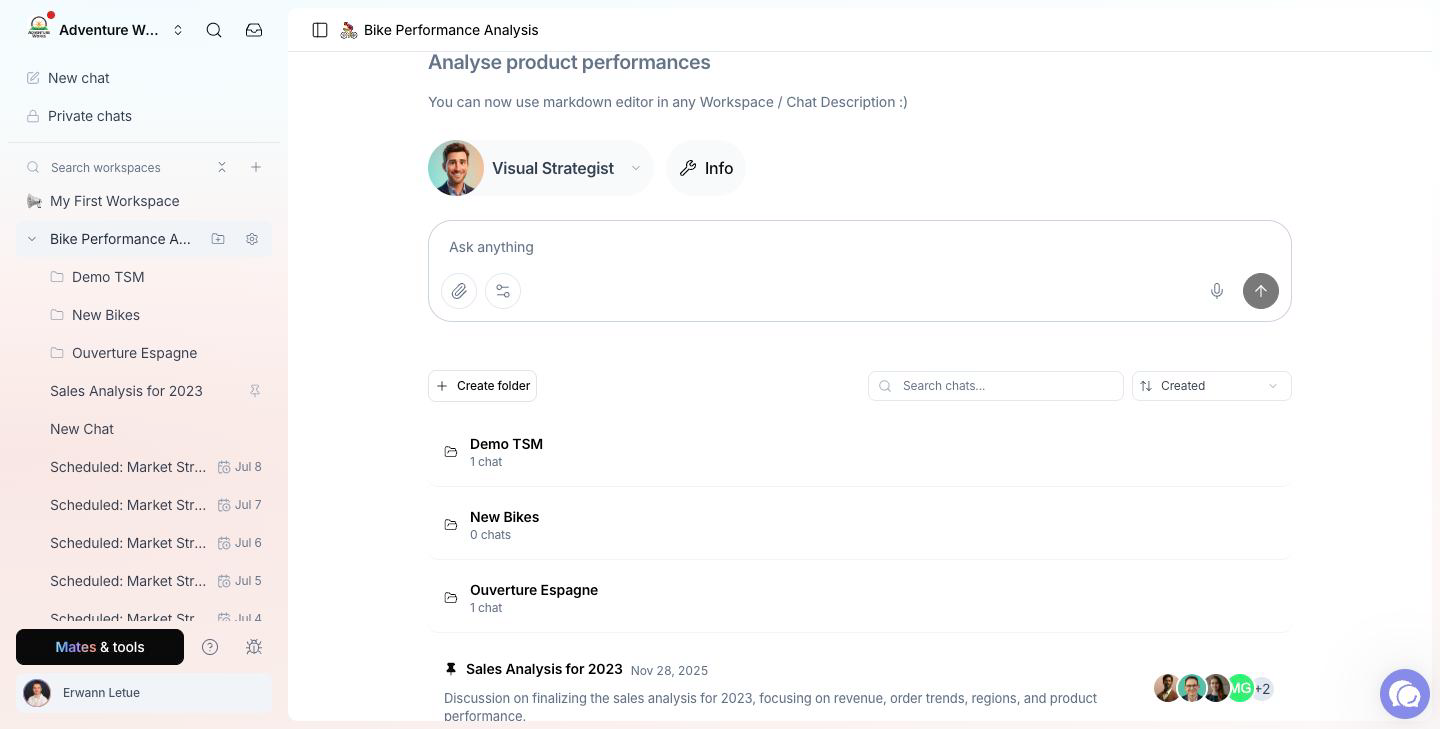
Task: Show the +2 additional participants
Action: 1263,688
